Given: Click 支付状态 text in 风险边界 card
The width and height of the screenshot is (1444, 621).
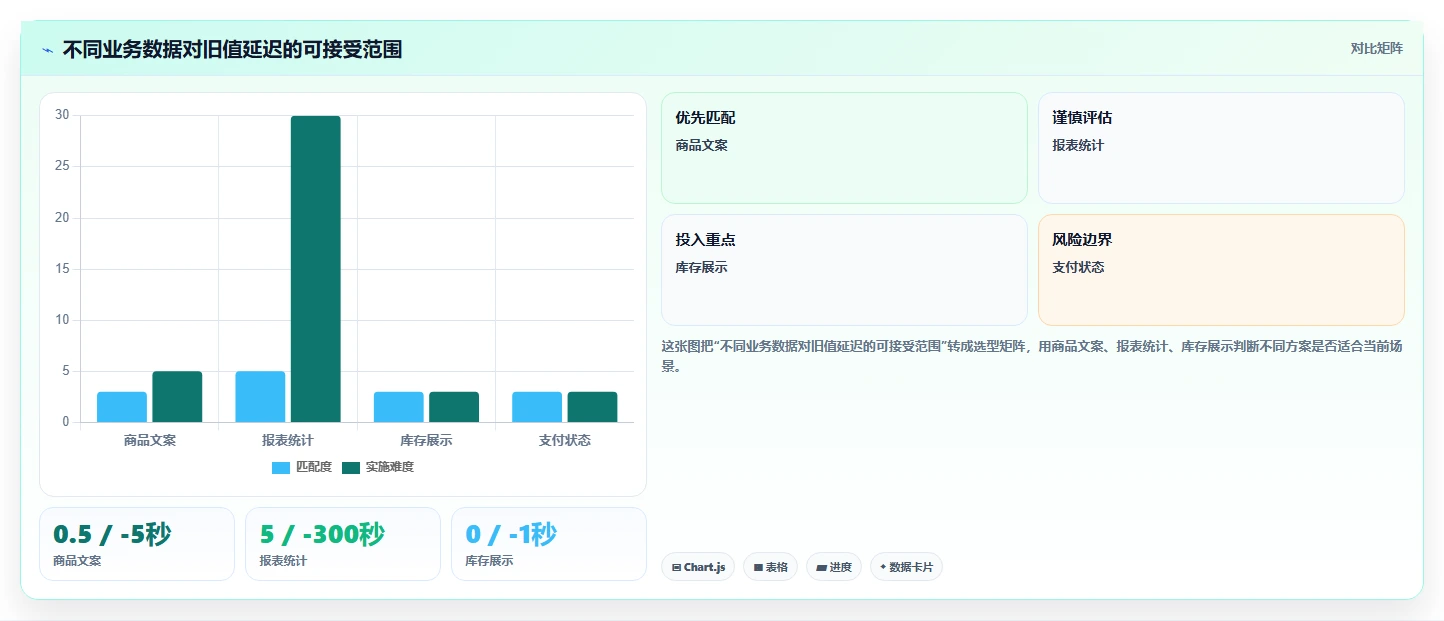Looking at the screenshot, I should coord(1078,267).
